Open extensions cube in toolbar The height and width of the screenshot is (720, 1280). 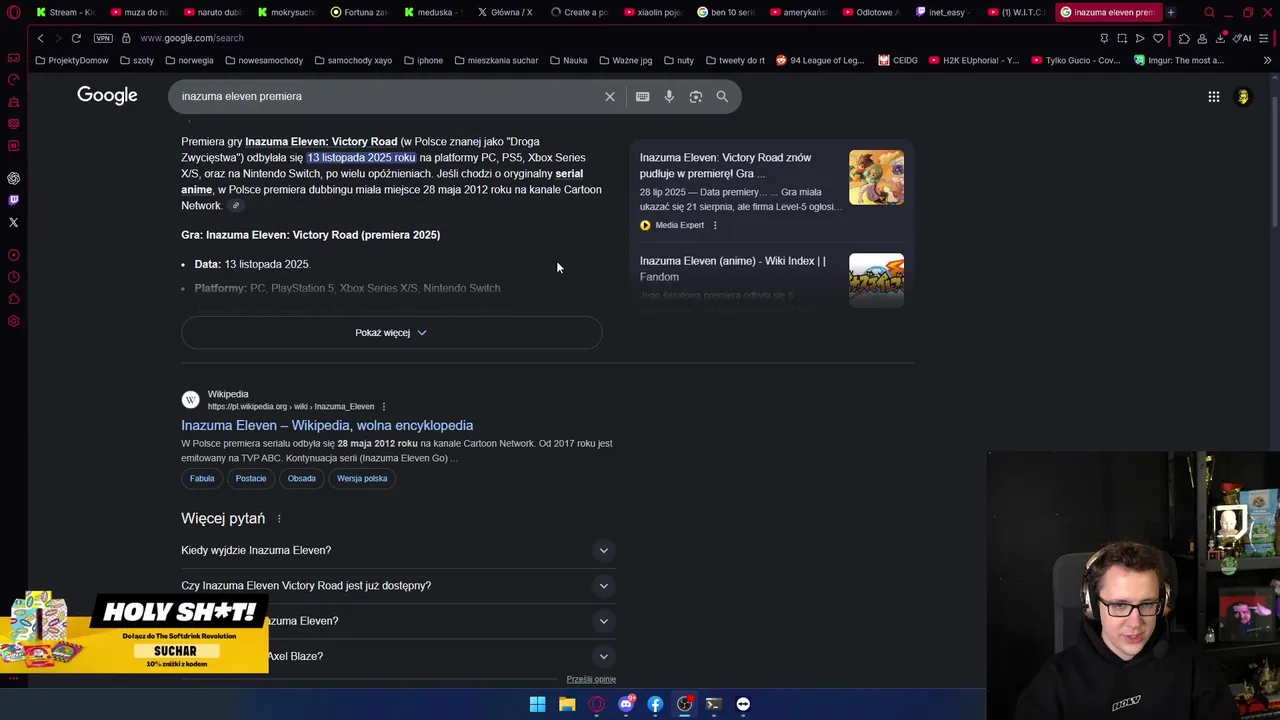[x=1184, y=38]
